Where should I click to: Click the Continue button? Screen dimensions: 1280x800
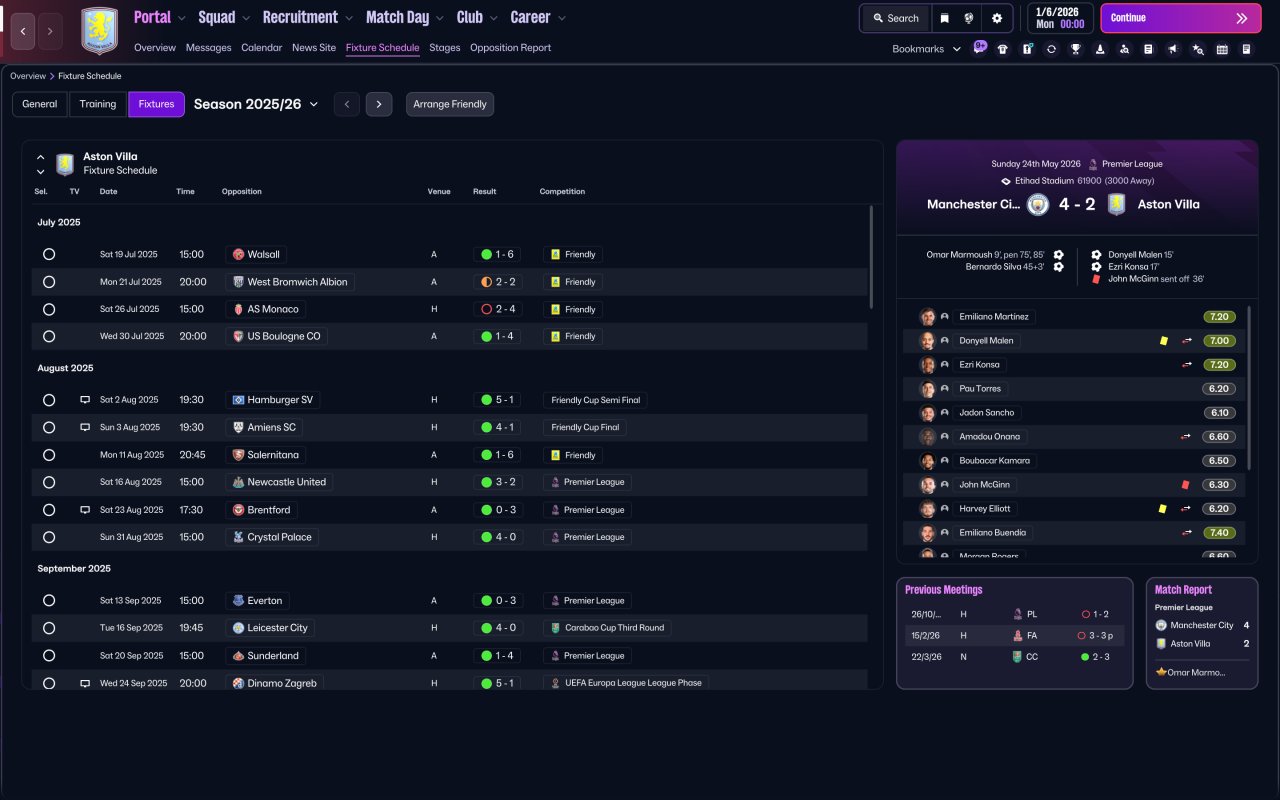coord(1181,18)
